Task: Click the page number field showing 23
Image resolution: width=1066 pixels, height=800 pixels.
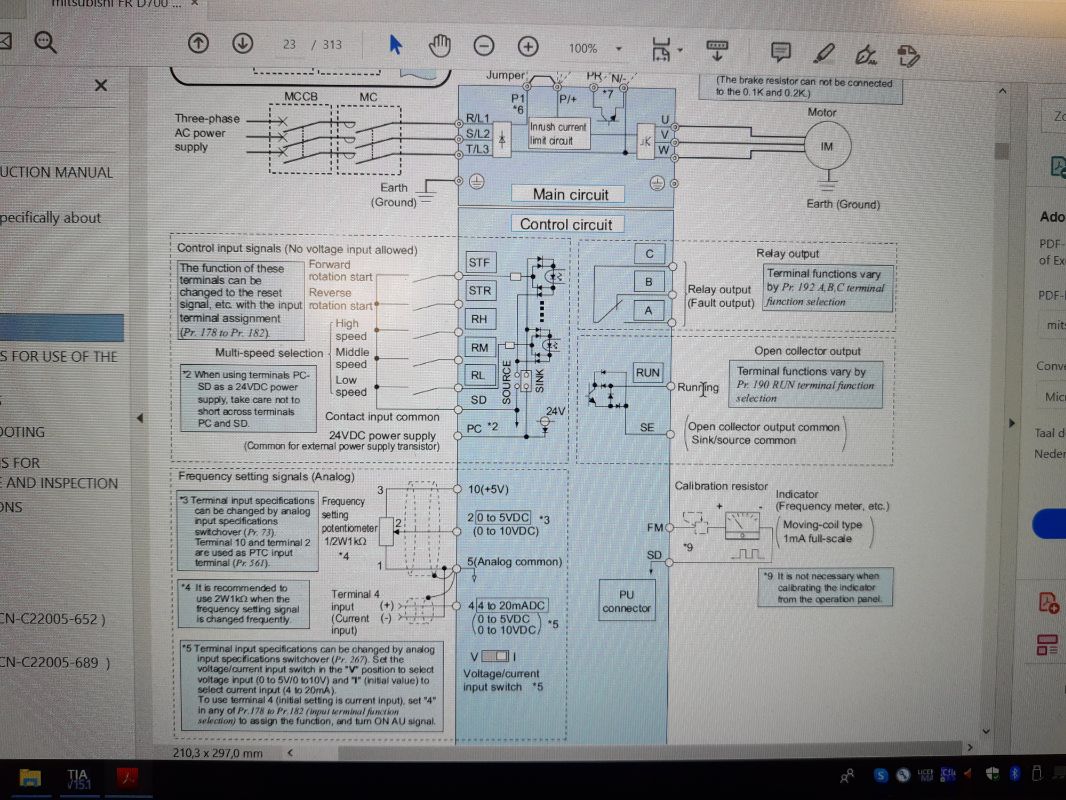Action: click(290, 44)
